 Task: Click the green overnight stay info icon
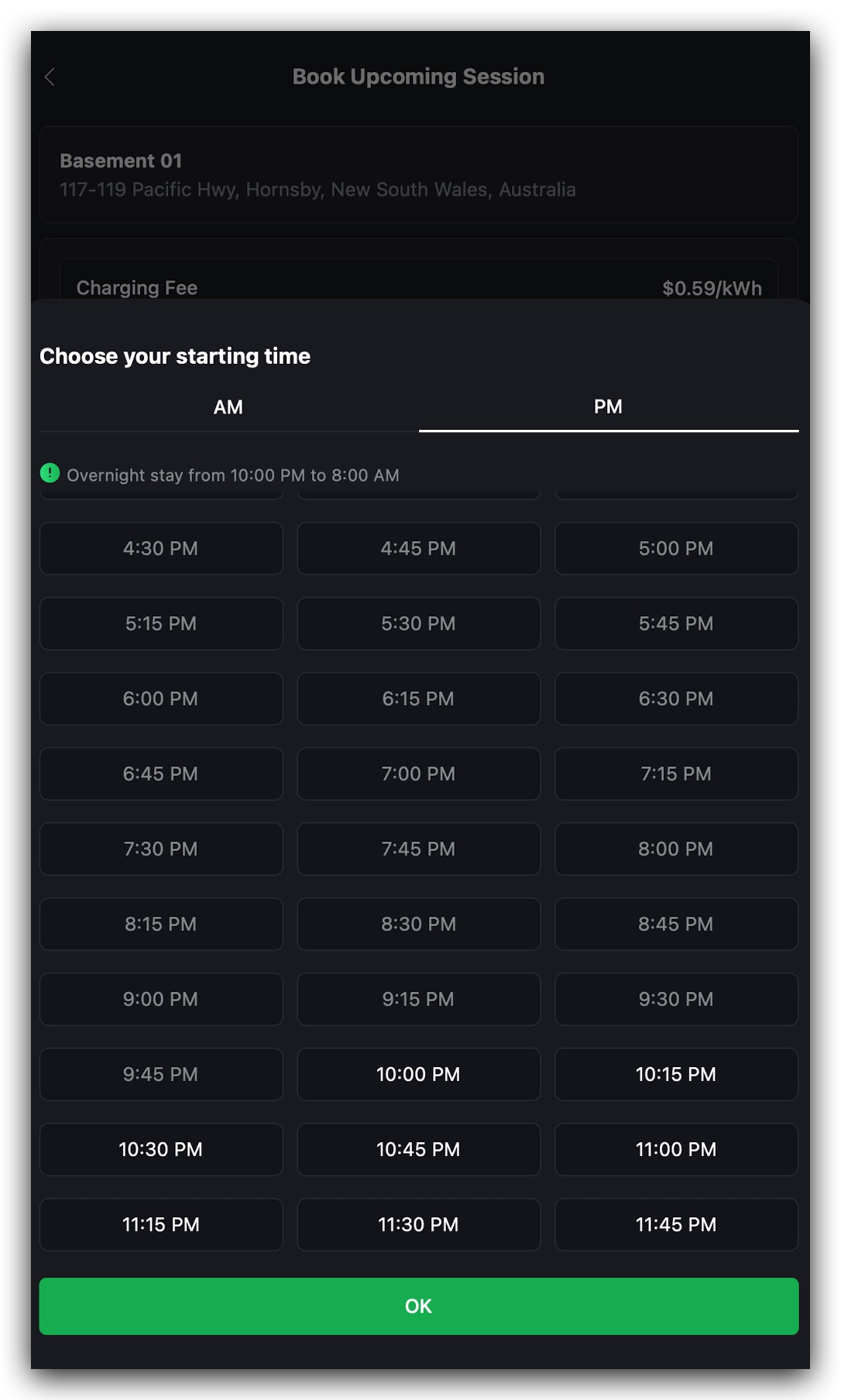click(x=50, y=473)
